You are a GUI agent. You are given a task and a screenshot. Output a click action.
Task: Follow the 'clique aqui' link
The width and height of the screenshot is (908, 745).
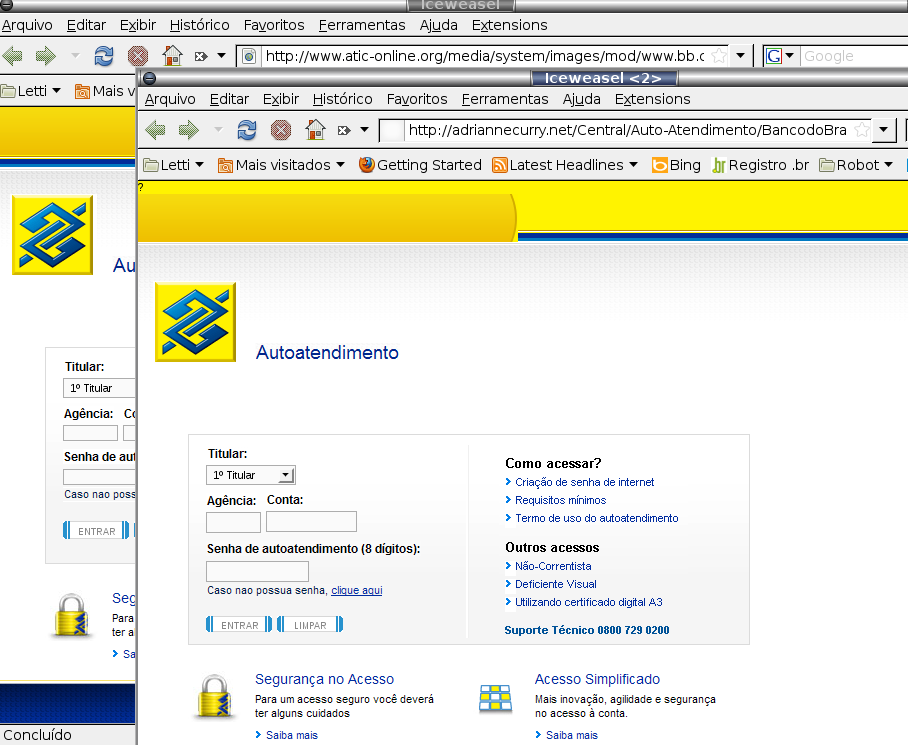coord(357,590)
